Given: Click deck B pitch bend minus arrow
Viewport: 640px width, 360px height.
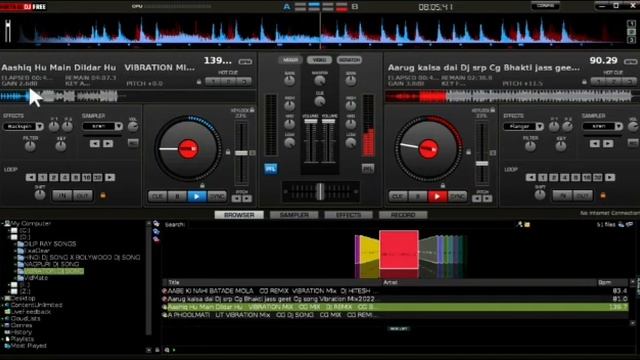Looking at the screenshot, I should pos(477,199).
